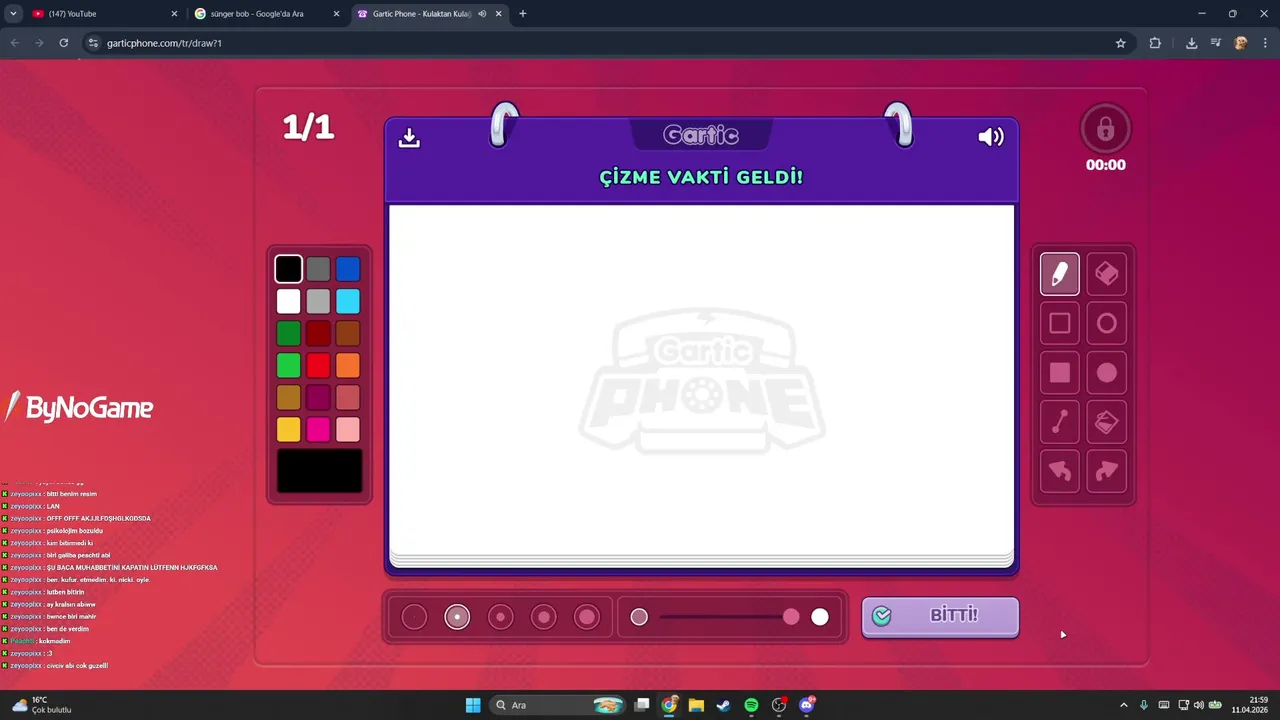This screenshot has width=1280, height=720.
Task: Pick the salmon color swatch
Action: [348, 397]
